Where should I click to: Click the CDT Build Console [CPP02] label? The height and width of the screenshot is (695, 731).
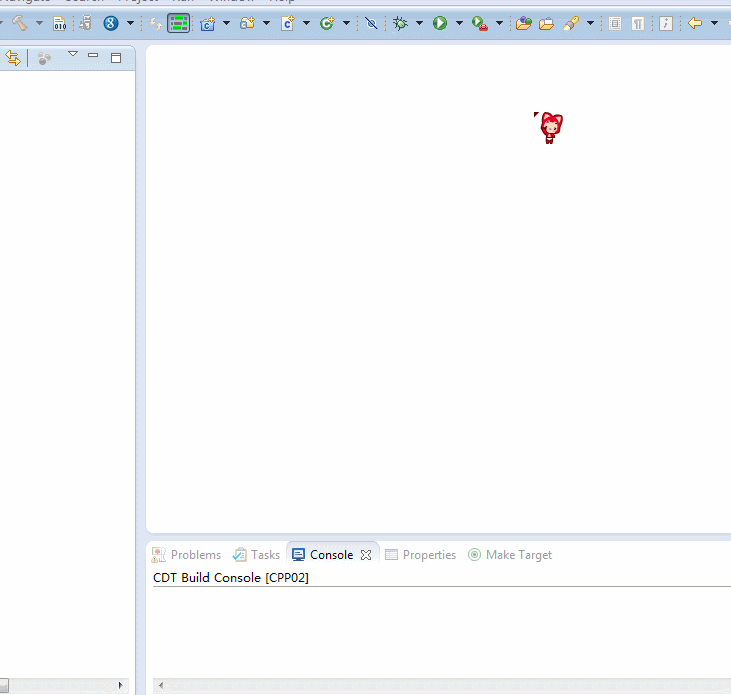(x=231, y=578)
